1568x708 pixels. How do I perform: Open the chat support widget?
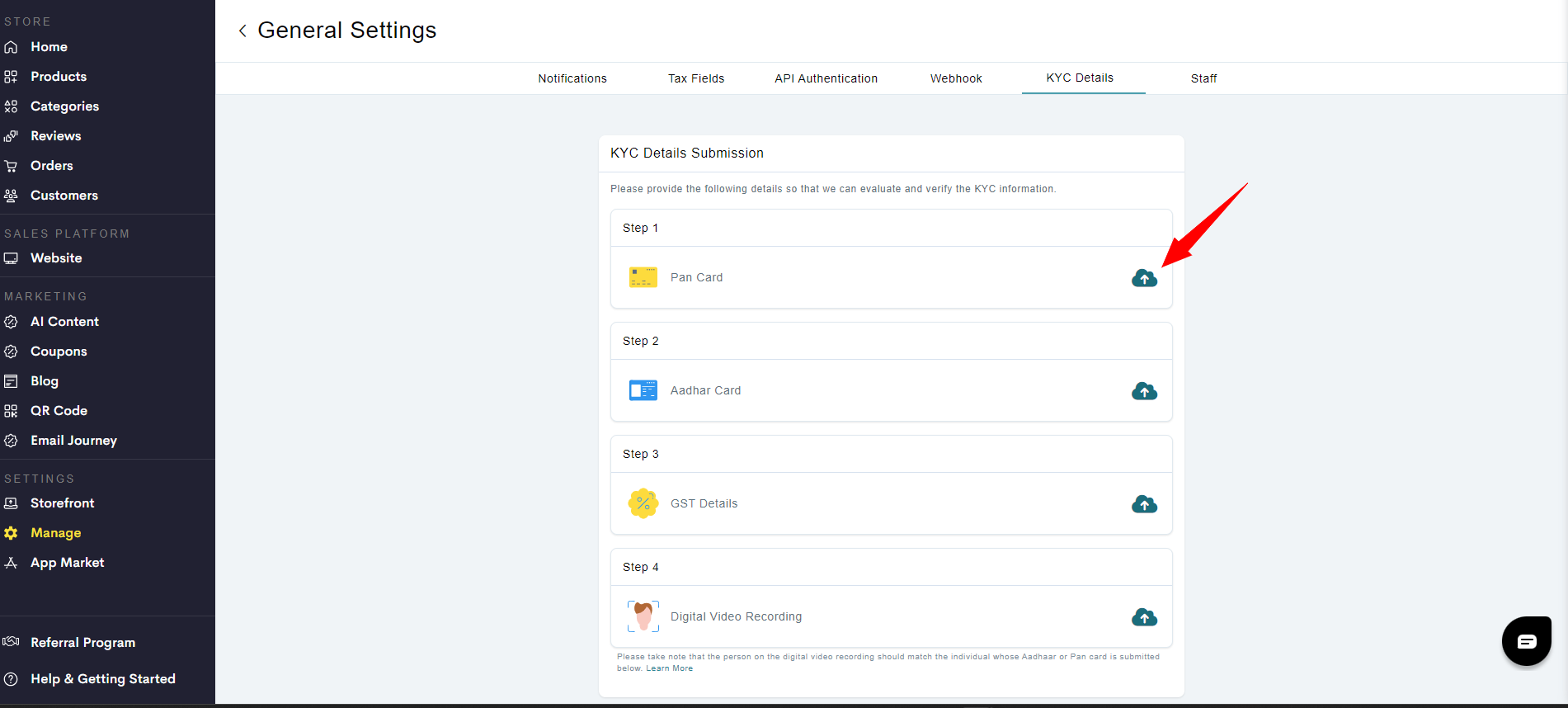coord(1526,641)
